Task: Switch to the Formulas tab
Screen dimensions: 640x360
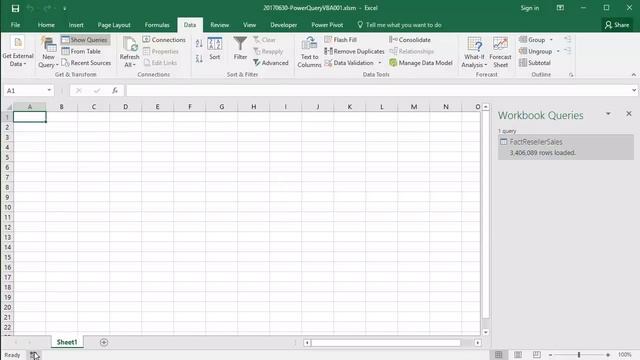Action: [157, 25]
